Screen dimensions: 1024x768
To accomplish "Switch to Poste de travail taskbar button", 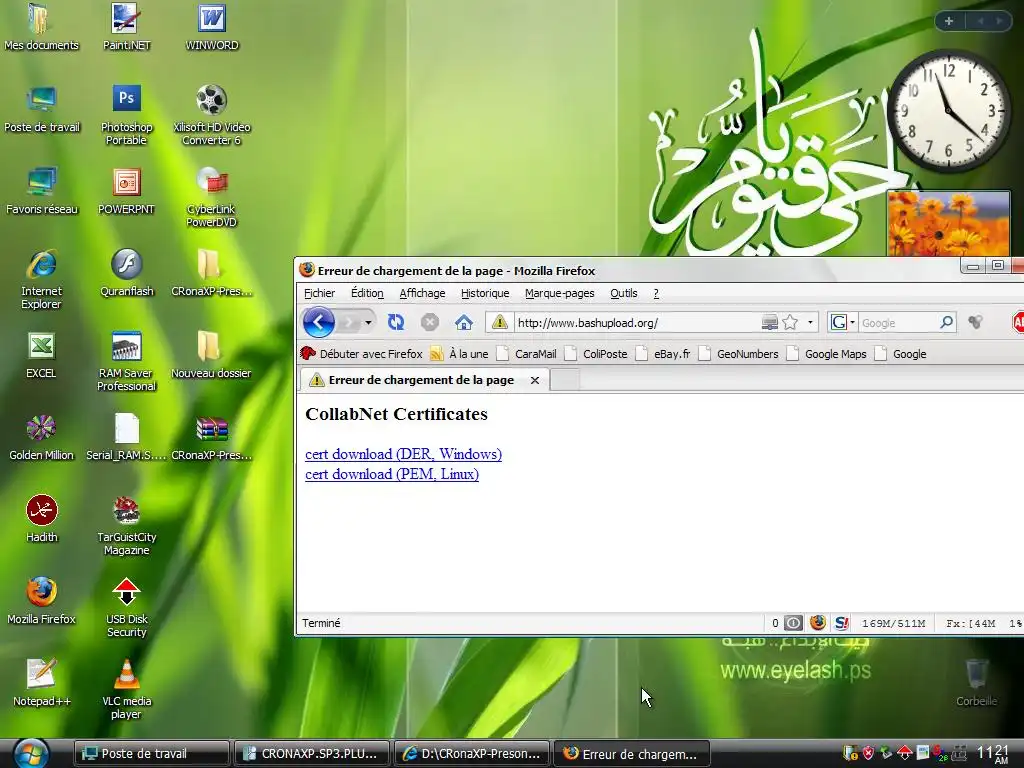I will pos(152,754).
